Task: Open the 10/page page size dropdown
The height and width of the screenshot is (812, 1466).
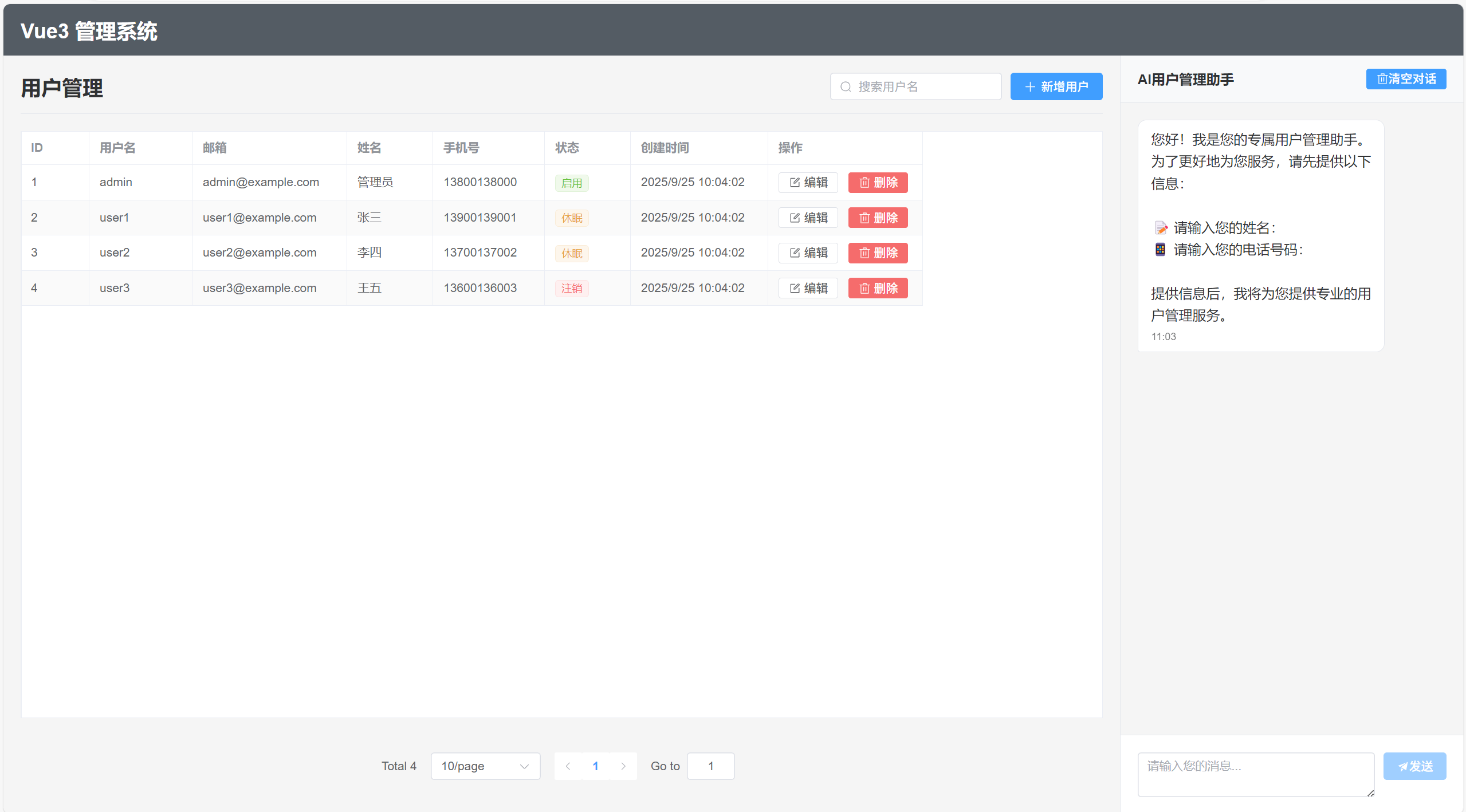Action: click(x=485, y=766)
